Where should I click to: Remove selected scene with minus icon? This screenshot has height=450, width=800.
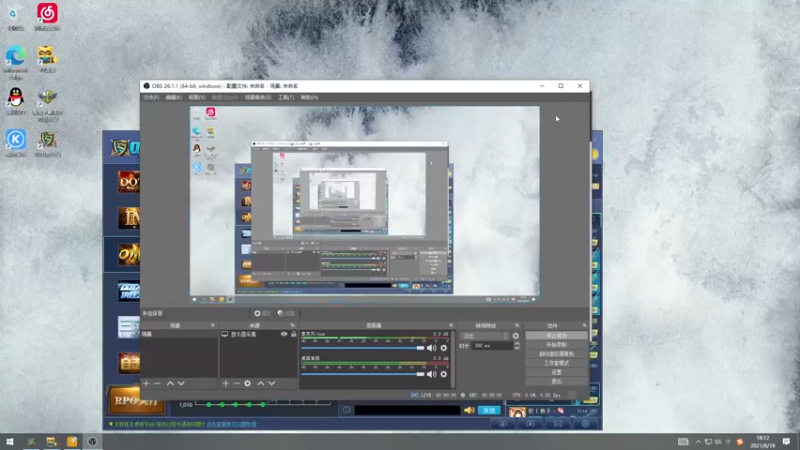157,383
